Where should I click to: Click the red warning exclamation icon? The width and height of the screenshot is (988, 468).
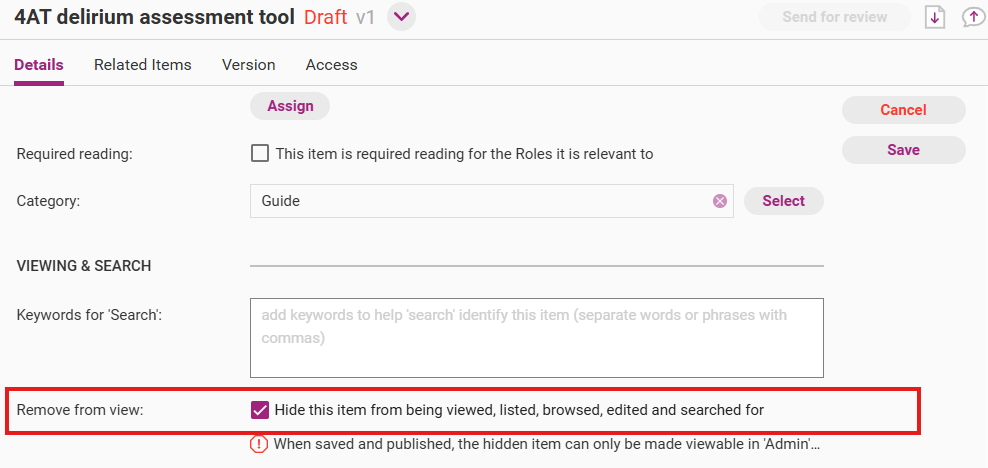[259, 444]
